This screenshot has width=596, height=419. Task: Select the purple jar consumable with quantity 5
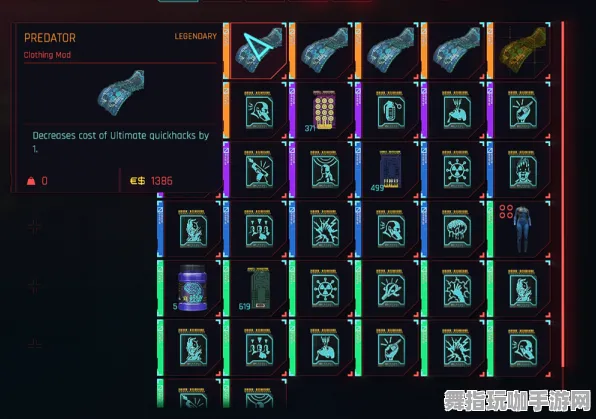(x=192, y=289)
